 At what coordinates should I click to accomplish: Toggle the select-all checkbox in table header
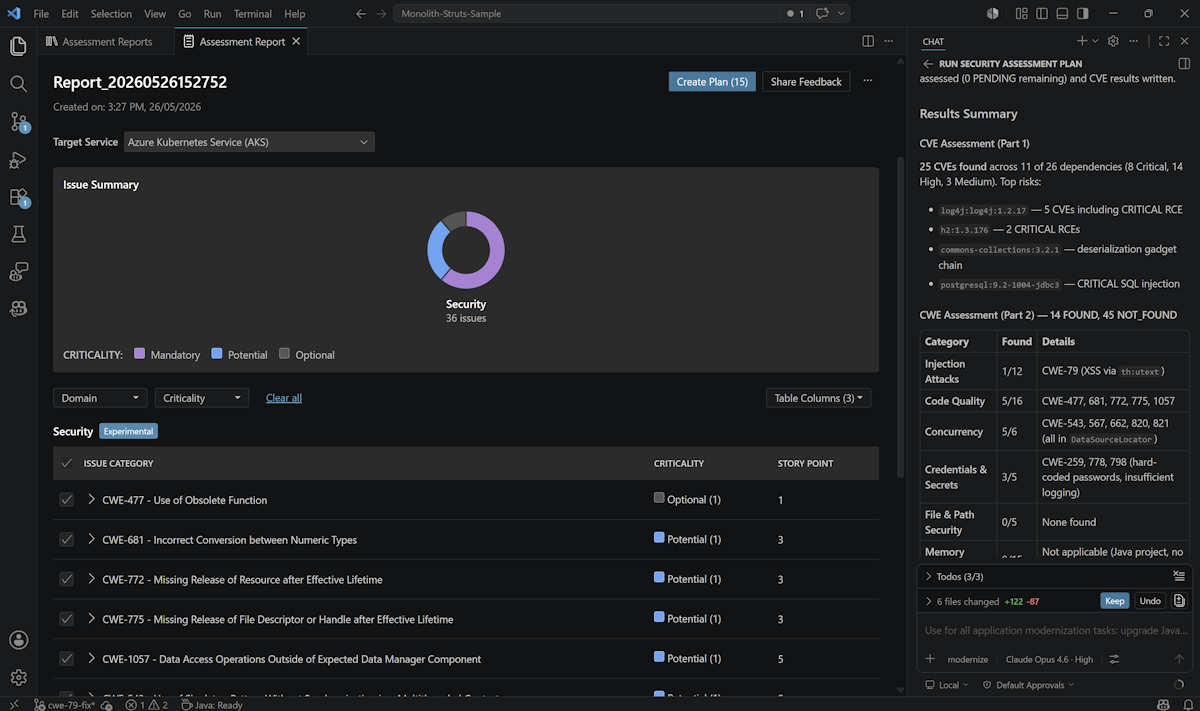pos(67,463)
